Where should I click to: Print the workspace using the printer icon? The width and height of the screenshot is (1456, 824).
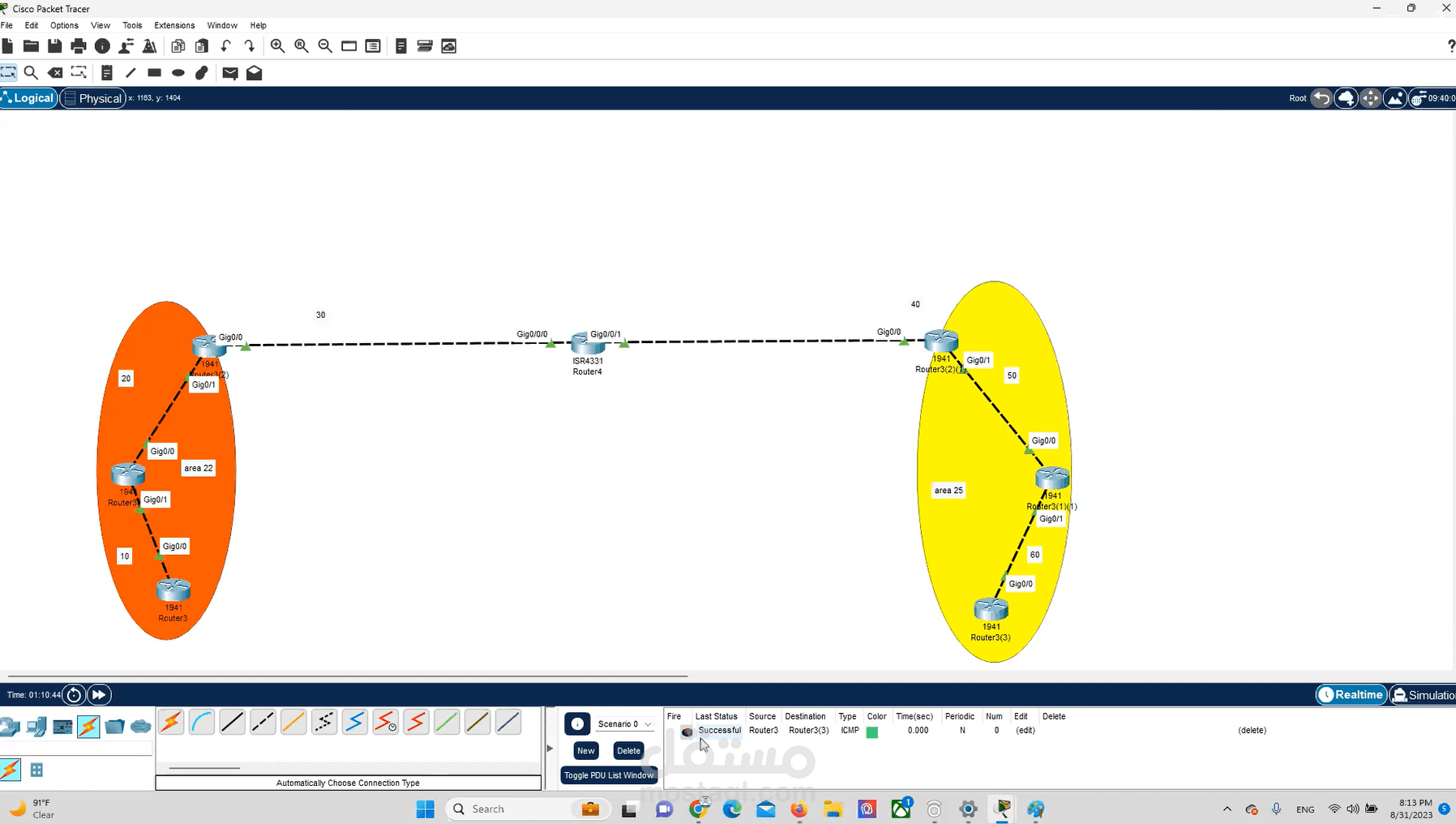pyautogui.click(x=79, y=46)
